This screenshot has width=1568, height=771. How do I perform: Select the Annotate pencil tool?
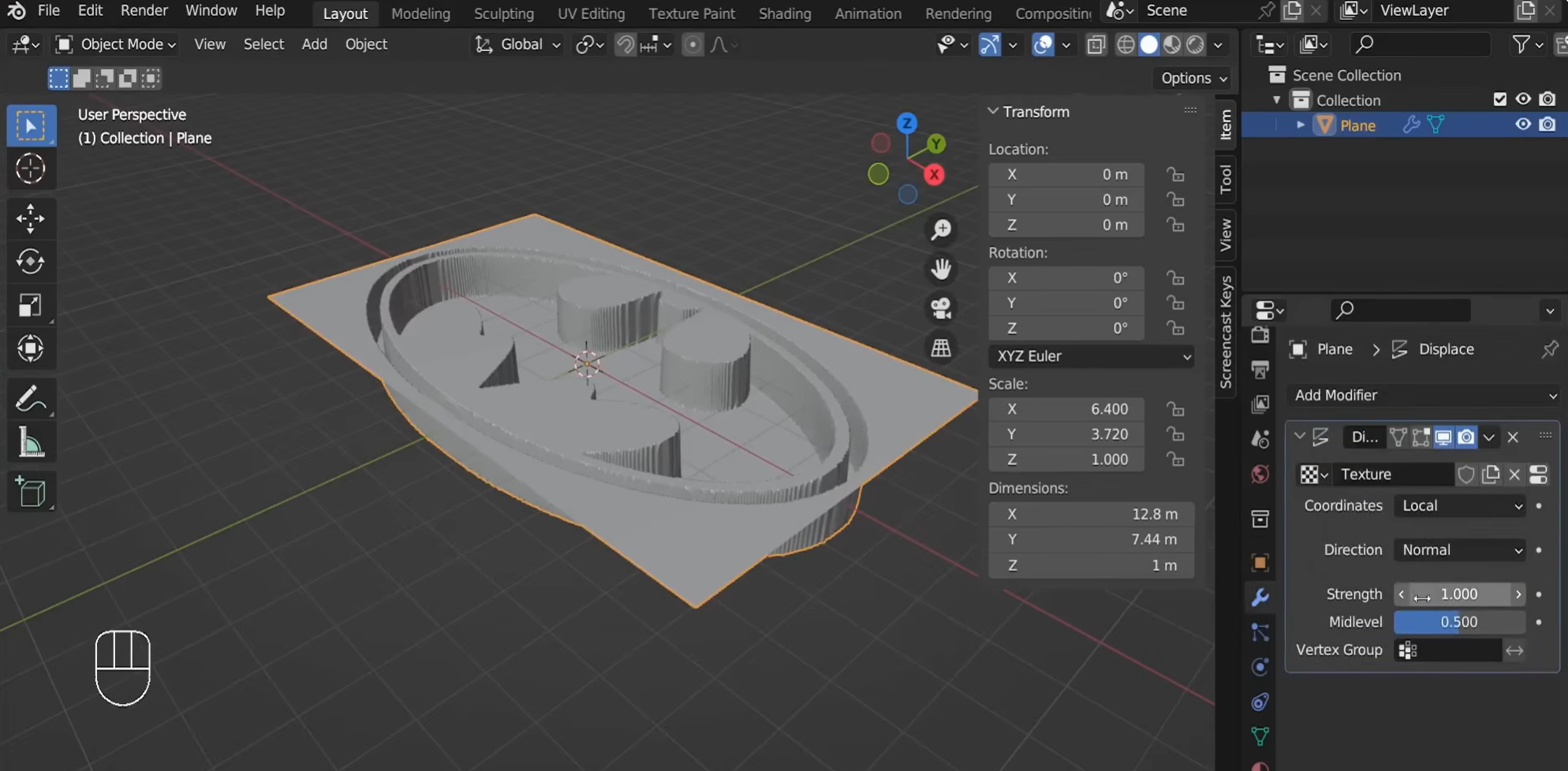pos(31,398)
